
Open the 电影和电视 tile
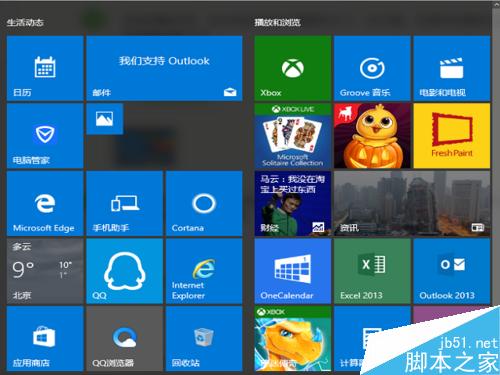[x=452, y=68]
